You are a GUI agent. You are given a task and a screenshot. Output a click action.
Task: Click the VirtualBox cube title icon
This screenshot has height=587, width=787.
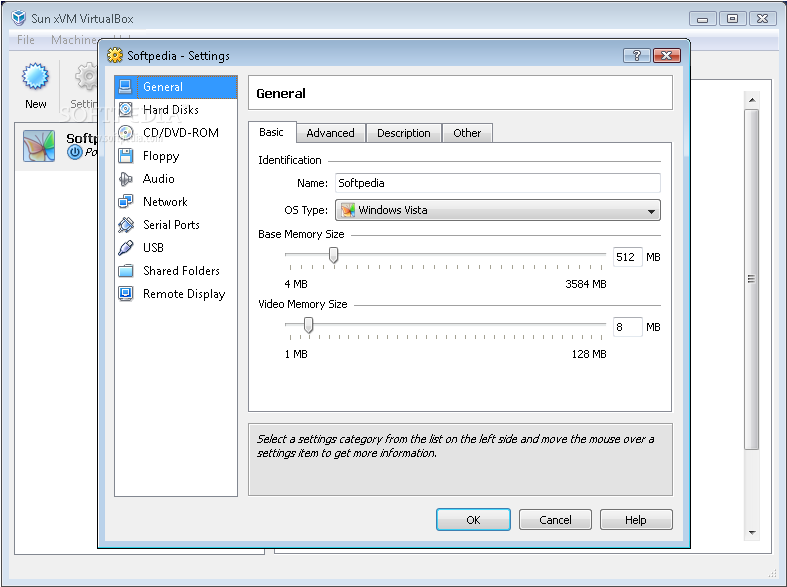point(19,18)
